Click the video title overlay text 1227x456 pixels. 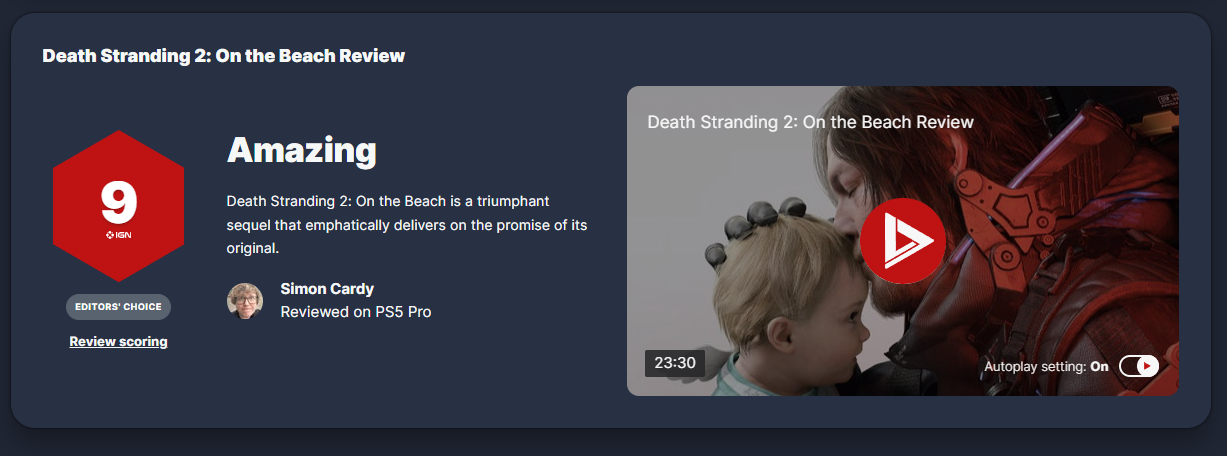click(810, 122)
